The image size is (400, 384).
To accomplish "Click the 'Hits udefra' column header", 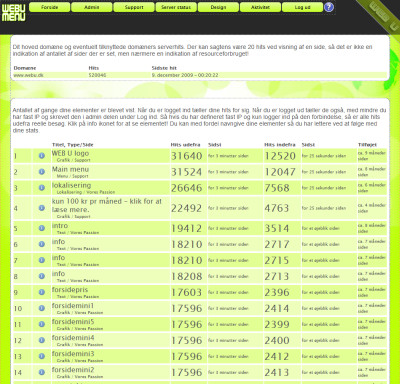I will [x=186, y=145].
